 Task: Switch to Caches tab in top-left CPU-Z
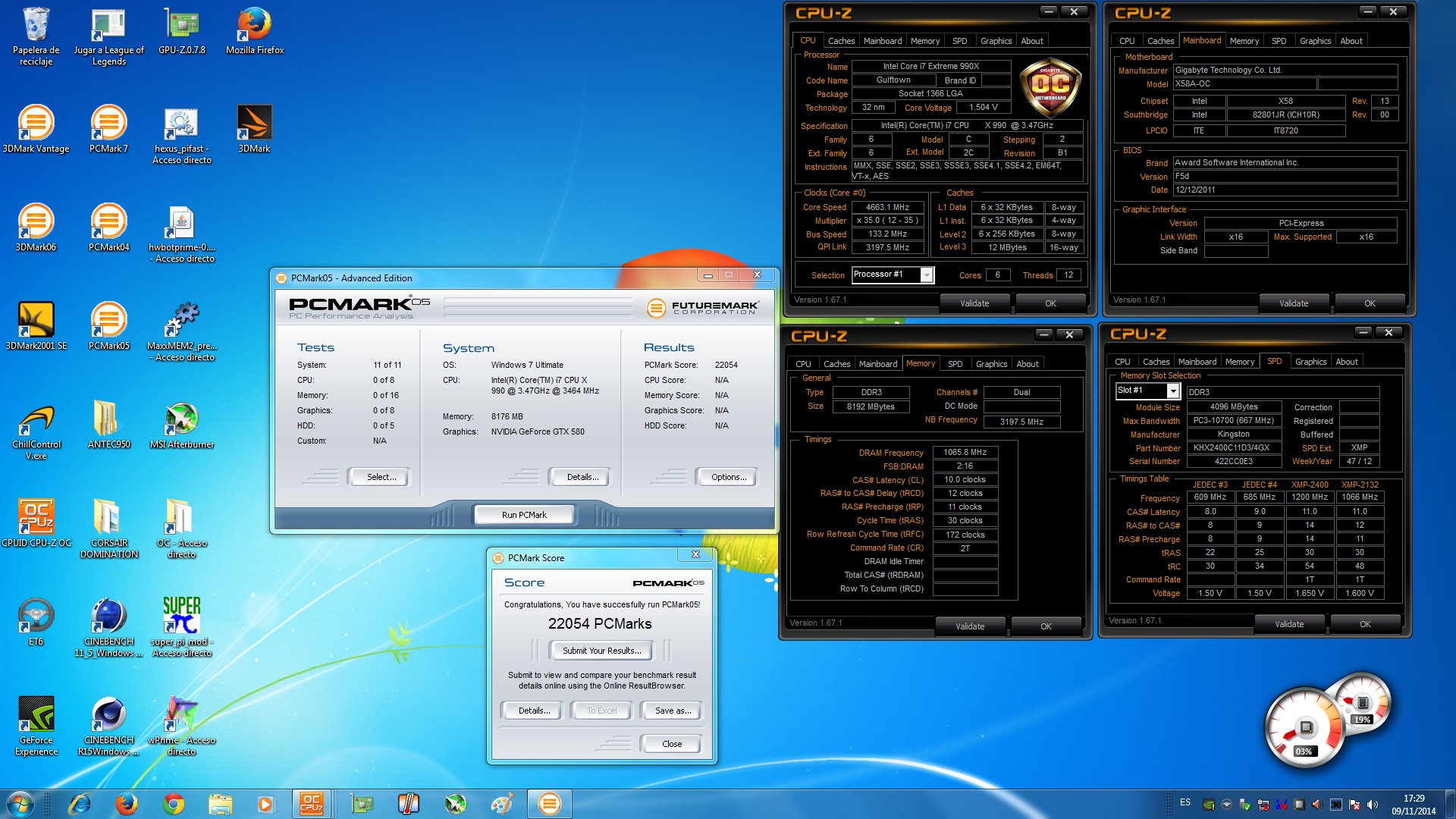pyautogui.click(x=841, y=41)
